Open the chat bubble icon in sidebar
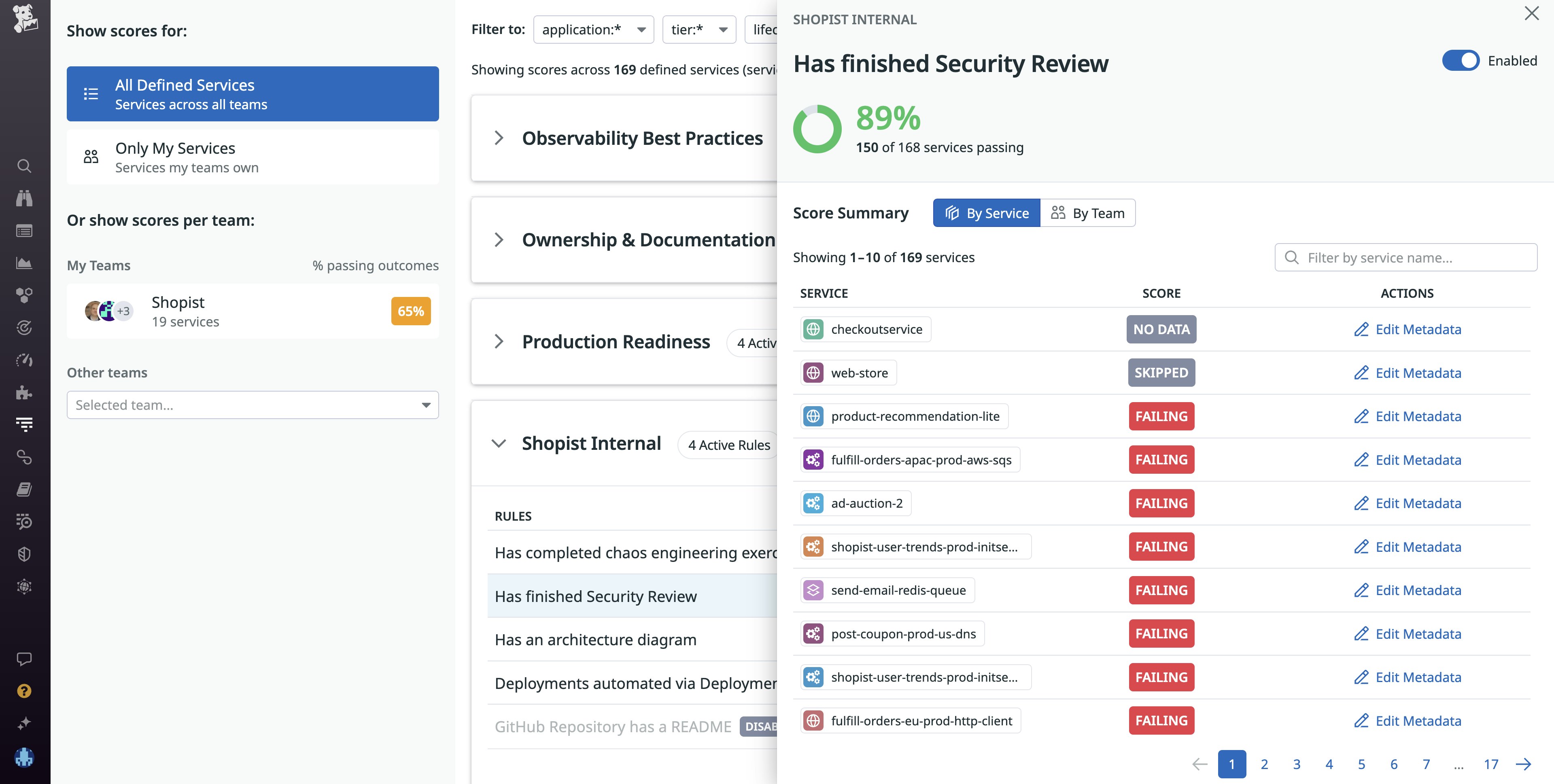1554x784 pixels. tap(24, 659)
